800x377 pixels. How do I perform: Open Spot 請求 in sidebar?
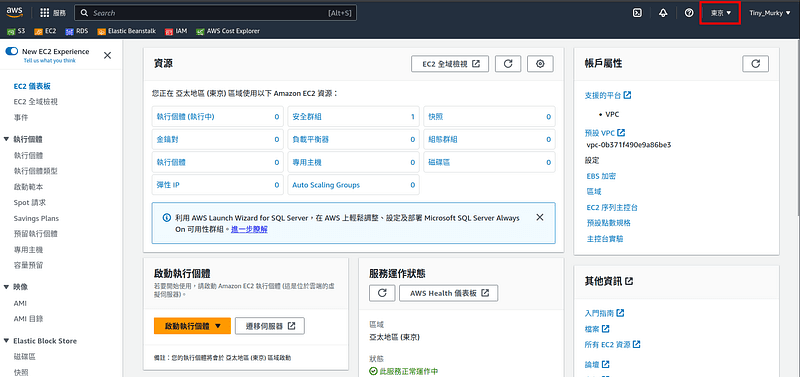30,203
